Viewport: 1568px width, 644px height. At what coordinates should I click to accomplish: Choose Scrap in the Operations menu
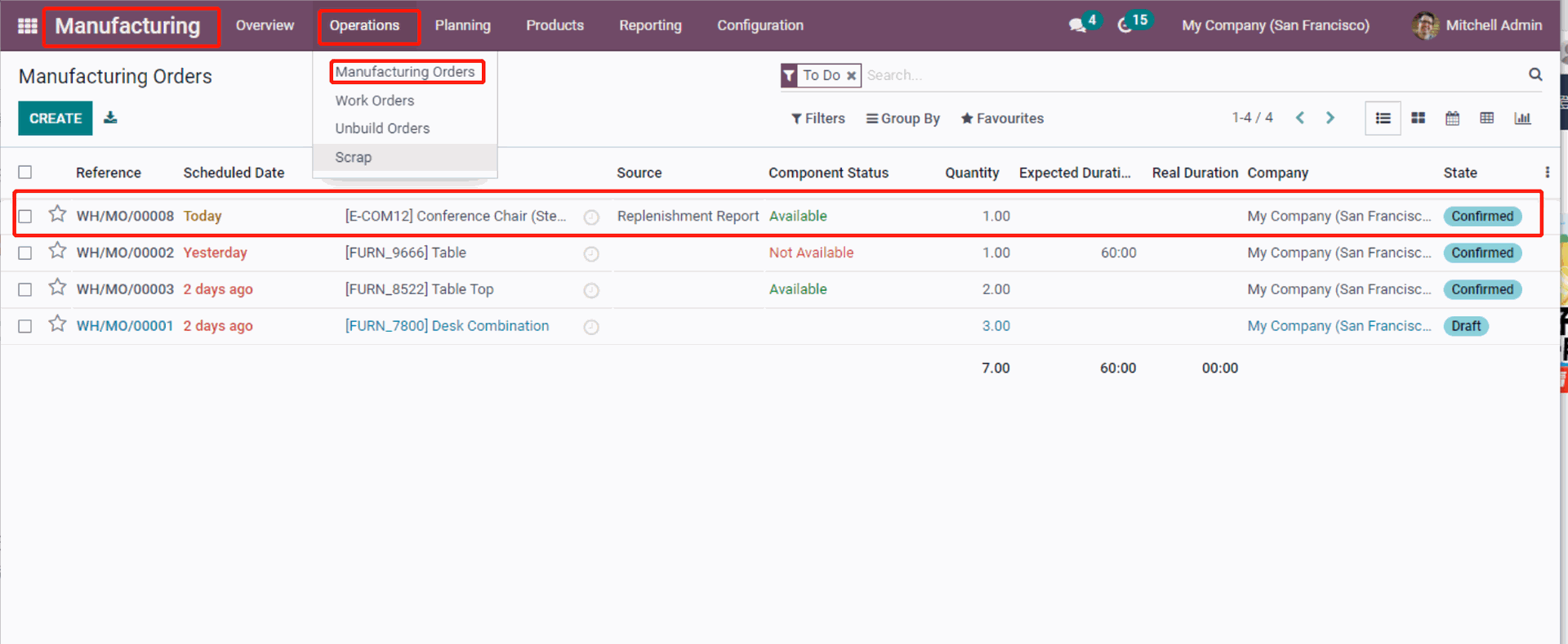click(x=353, y=157)
